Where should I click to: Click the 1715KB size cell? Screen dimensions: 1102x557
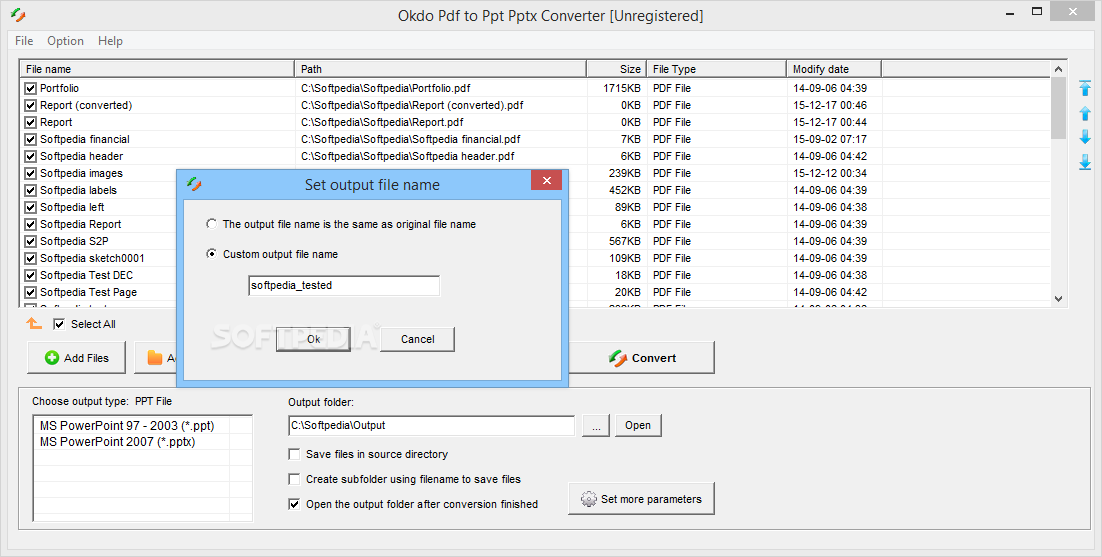622,89
